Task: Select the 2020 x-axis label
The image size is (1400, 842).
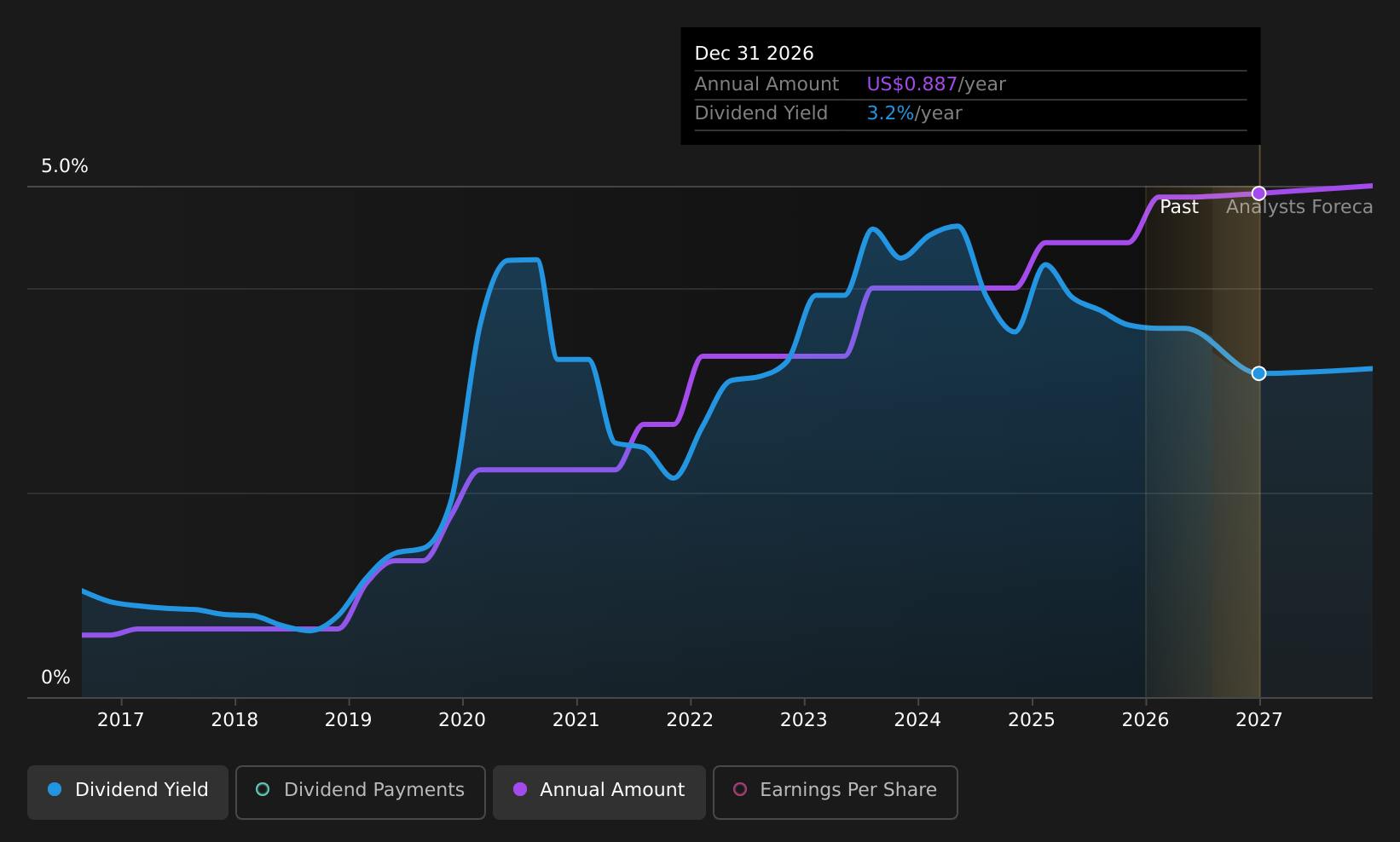Action: tap(462, 720)
